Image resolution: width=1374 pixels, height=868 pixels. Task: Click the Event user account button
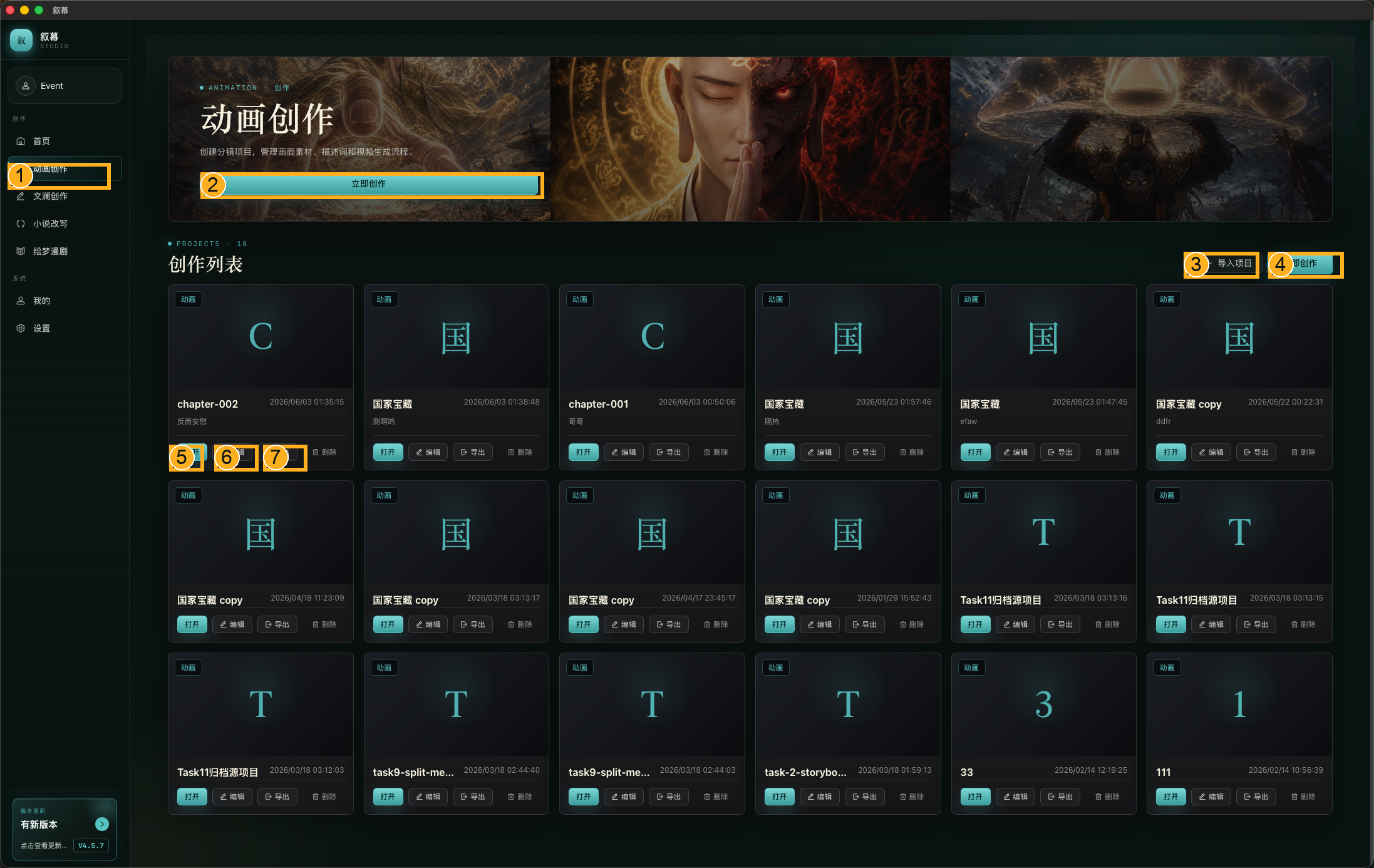[x=65, y=86]
